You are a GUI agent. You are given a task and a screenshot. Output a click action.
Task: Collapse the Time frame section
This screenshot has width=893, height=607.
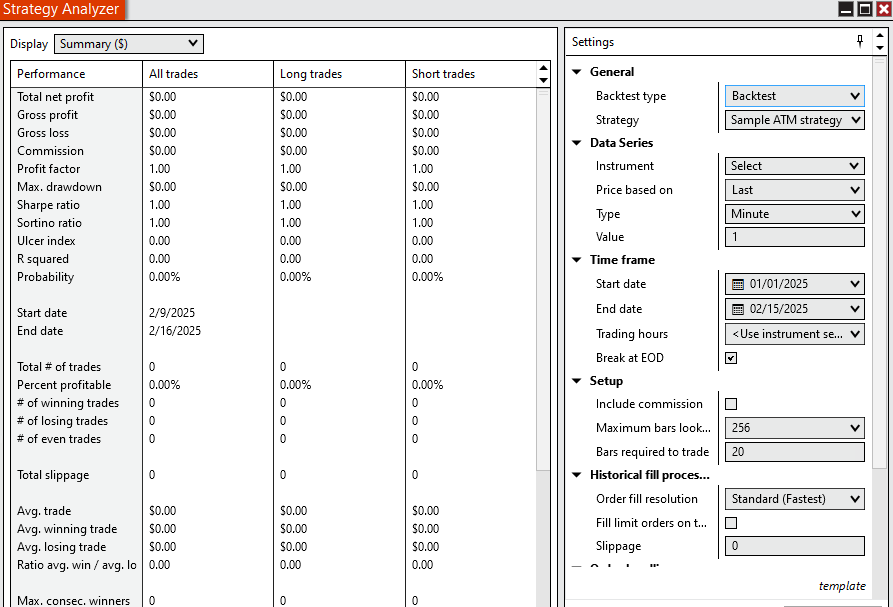(576, 260)
